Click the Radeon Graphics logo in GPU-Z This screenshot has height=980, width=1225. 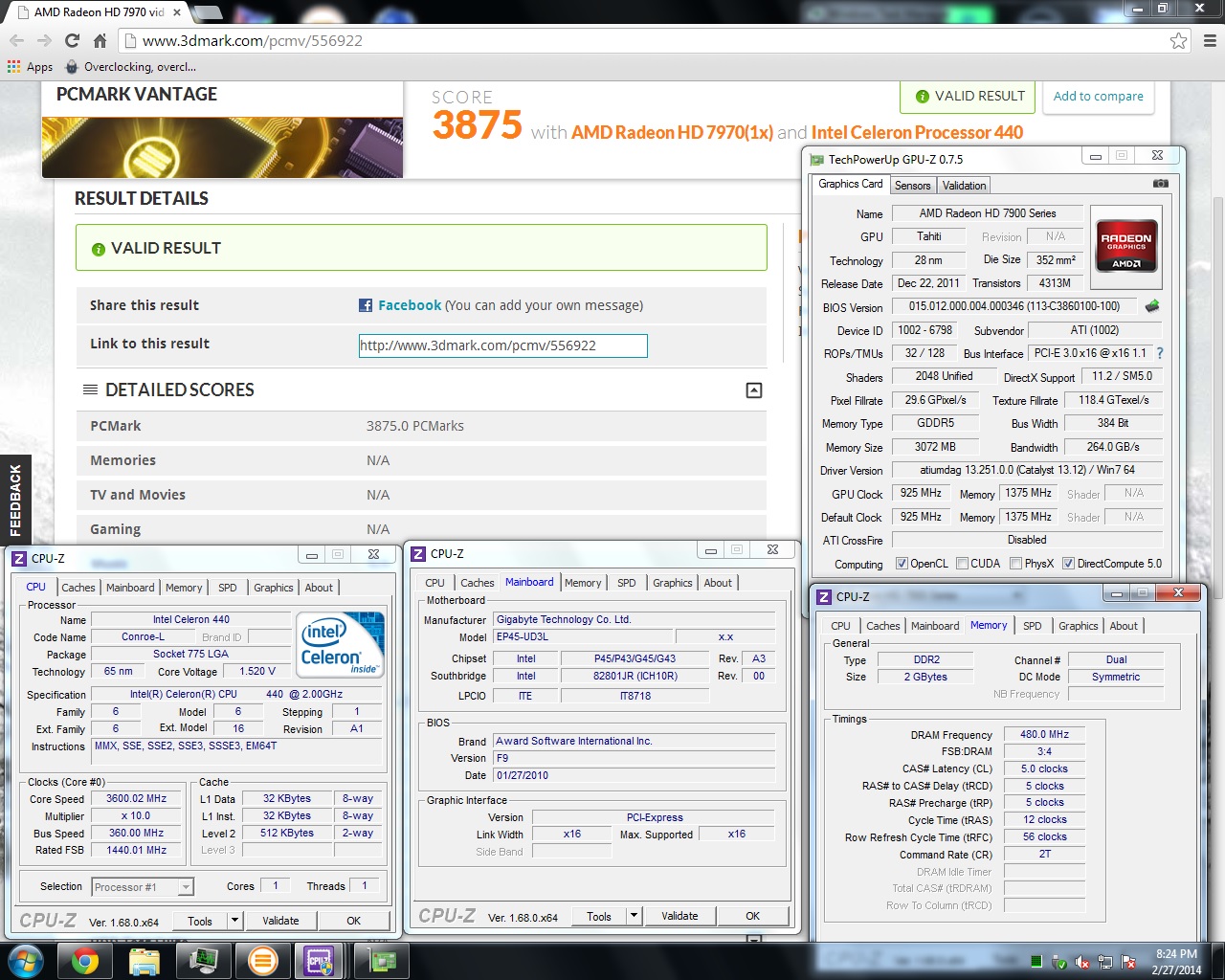tap(1125, 248)
